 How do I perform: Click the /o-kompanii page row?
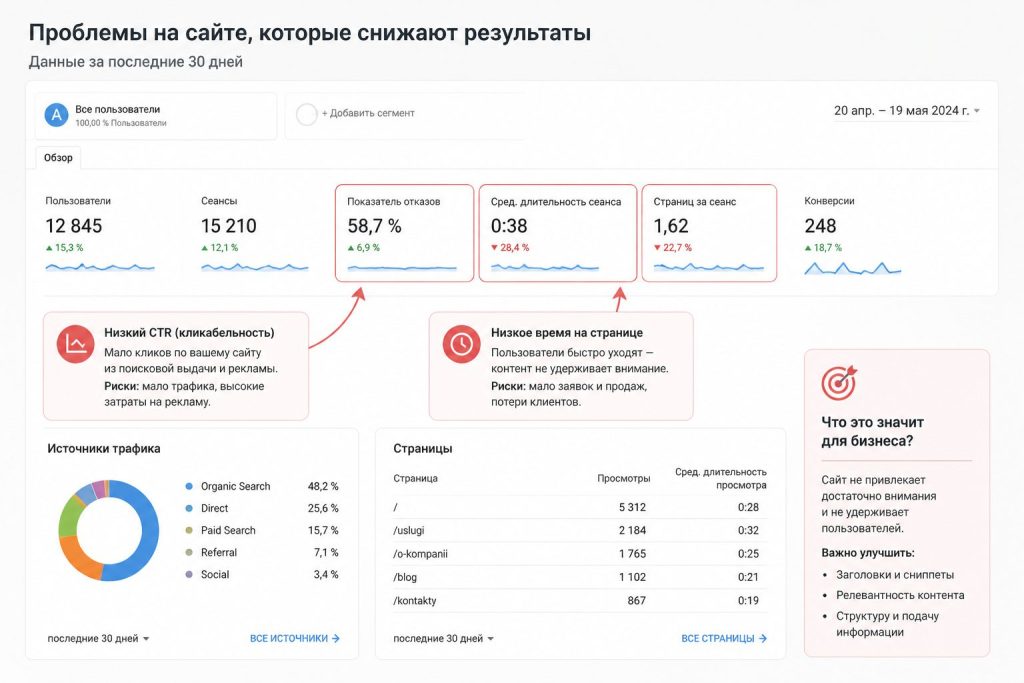[x=580, y=554]
